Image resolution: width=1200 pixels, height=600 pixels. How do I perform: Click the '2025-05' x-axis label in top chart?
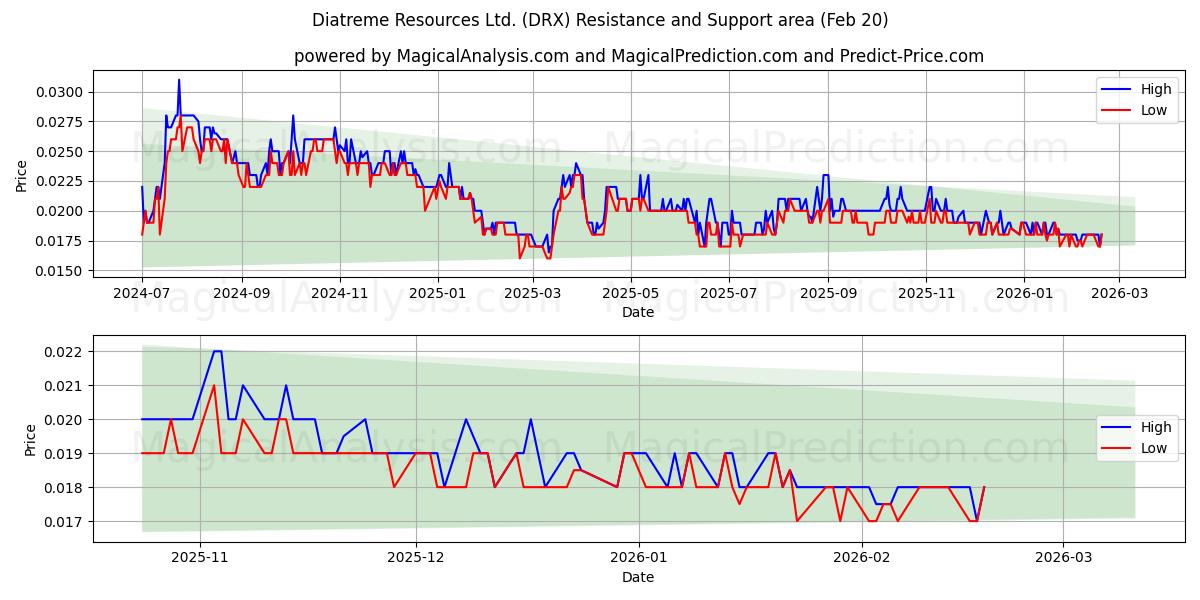point(630,293)
